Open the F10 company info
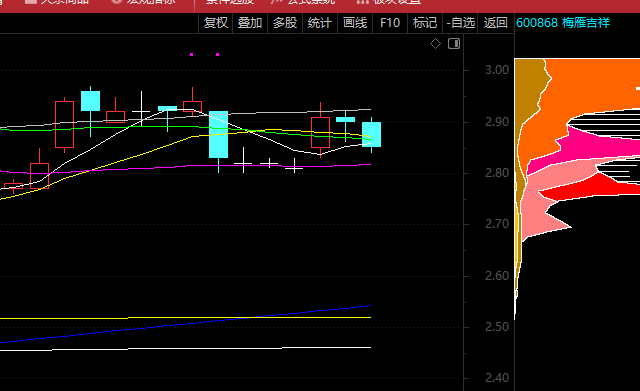The image size is (640, 391). pos(390,23)
